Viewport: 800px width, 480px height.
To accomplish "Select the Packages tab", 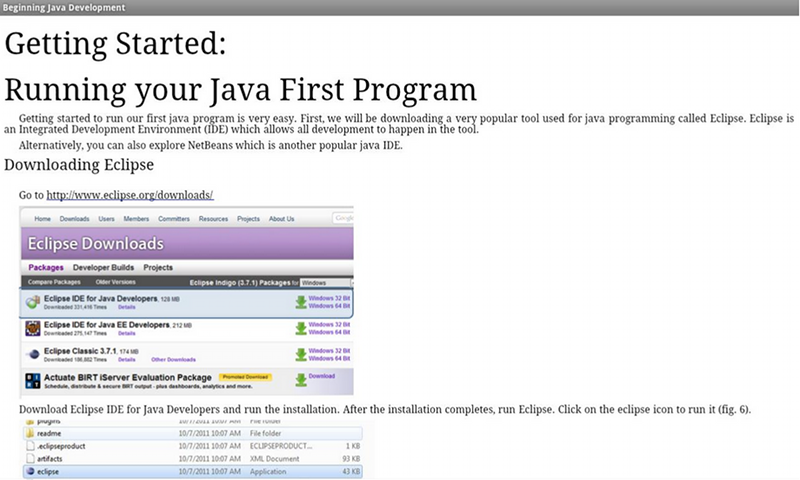I will click(46, 267).
